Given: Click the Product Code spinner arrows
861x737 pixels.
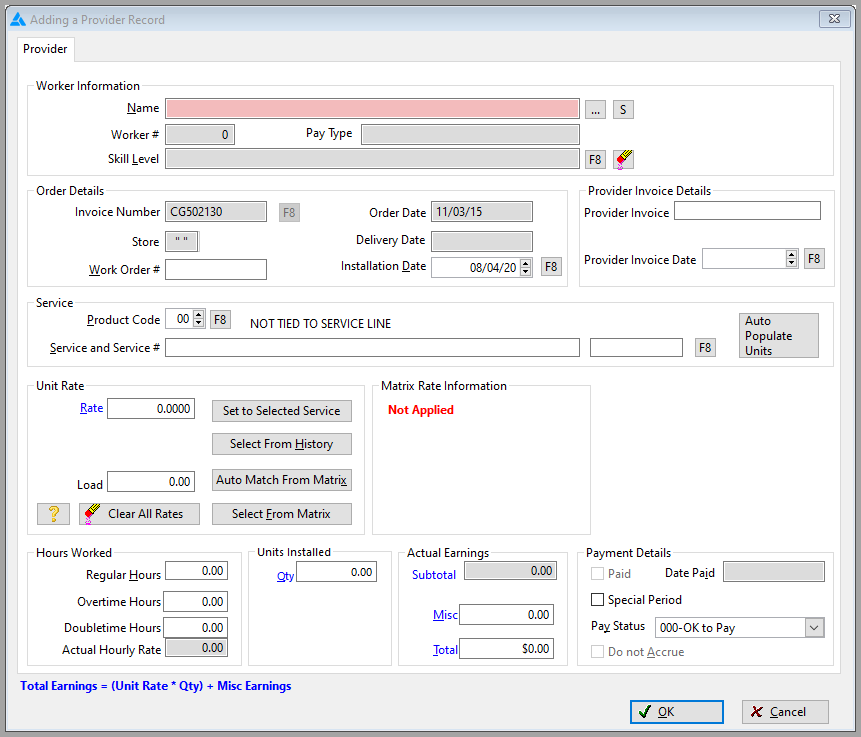Looking at the screenshot, I should click(x=199, y=319).
